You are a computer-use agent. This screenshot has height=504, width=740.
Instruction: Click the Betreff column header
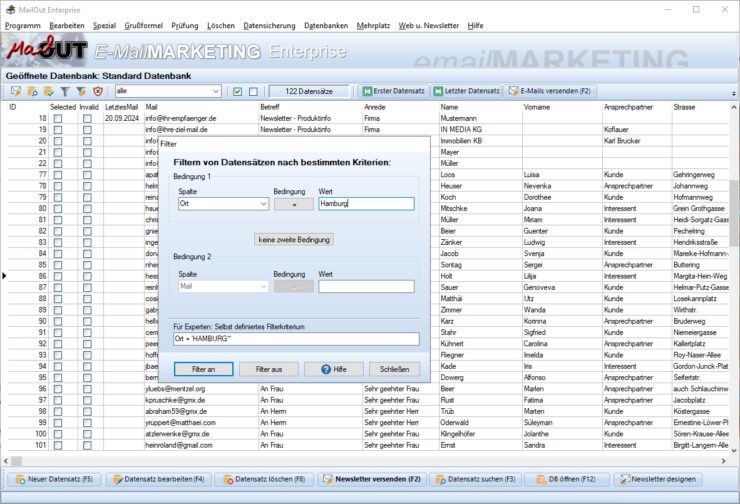(x=270, y=107)
